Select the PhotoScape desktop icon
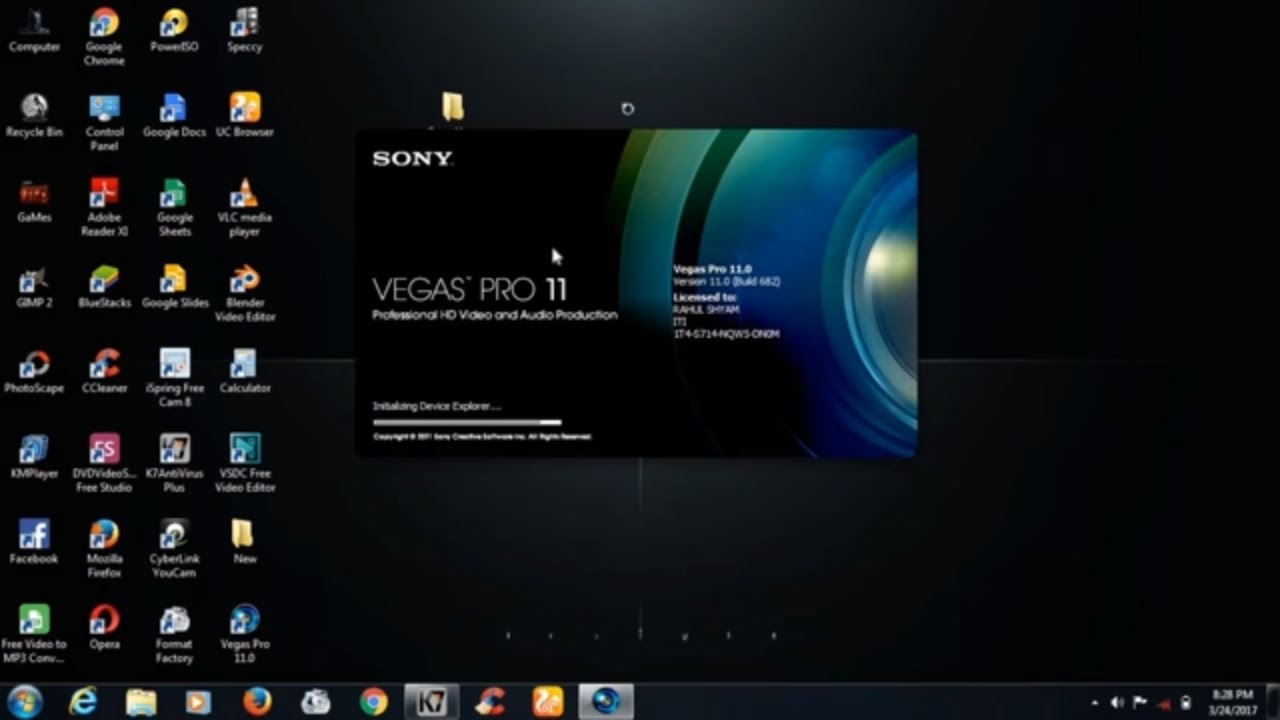1280x720 pixels. pyautogui.click(x=34, y=371)
